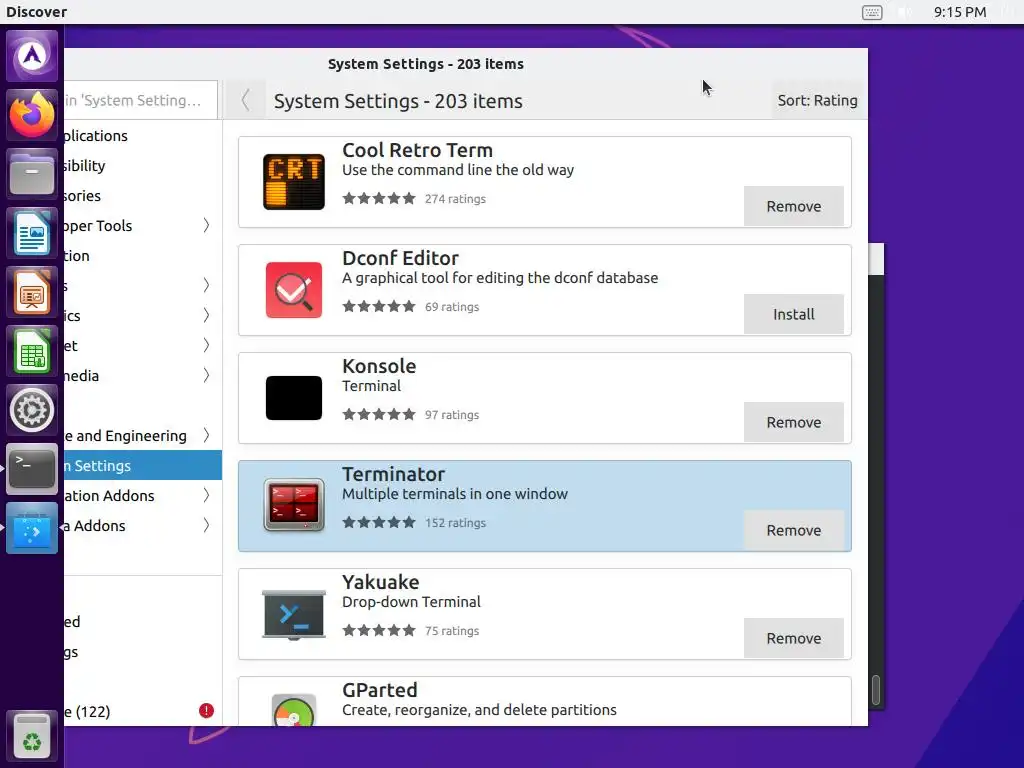
Task: Go back with the left arrow button
Action: coord(246,100)
